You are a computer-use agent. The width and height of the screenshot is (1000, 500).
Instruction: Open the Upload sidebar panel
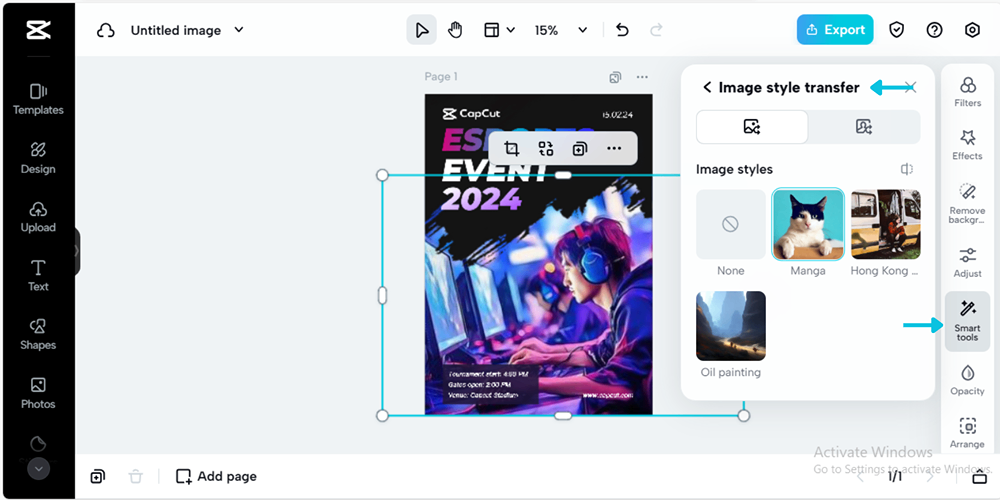pos(38,217)
